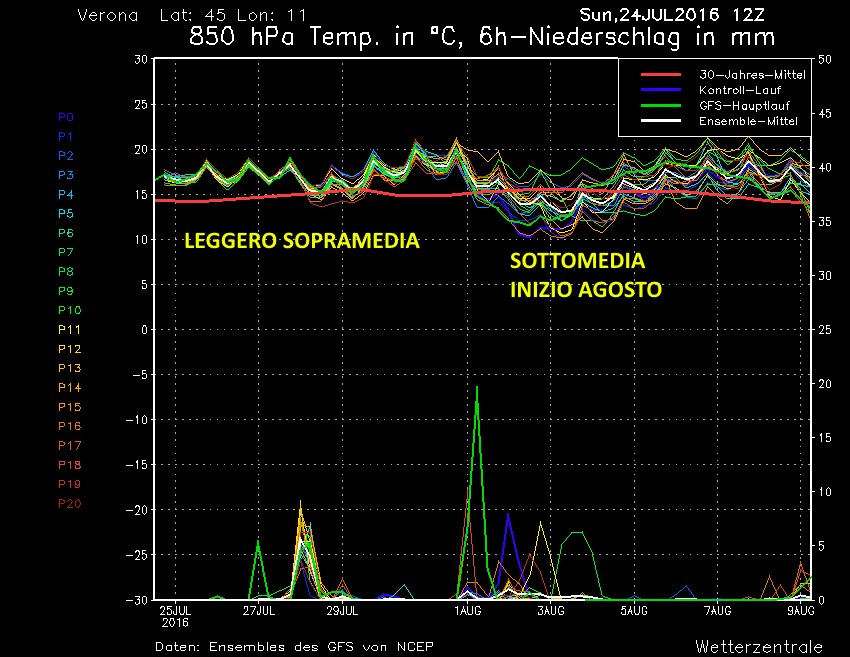Click the 30-Jahres-Mittel legend text
Image resolution: width=850 pixels, height=657 pixels.
click(x=752, y=75)
